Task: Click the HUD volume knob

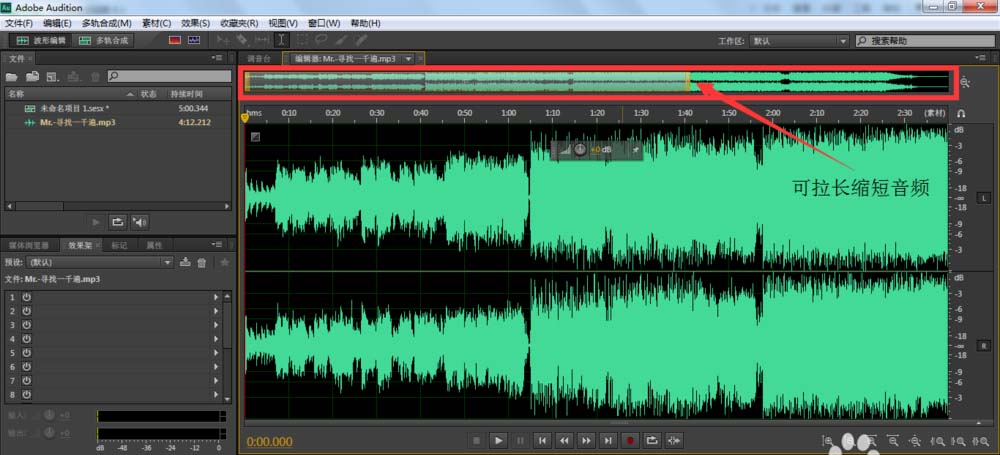Action: click(x=580, y=150)
